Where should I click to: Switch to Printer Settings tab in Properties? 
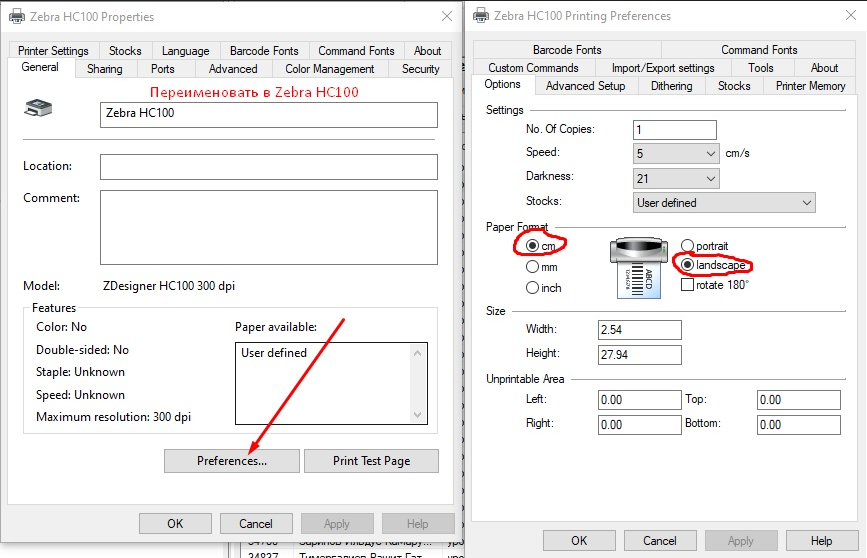click(53, 51)
